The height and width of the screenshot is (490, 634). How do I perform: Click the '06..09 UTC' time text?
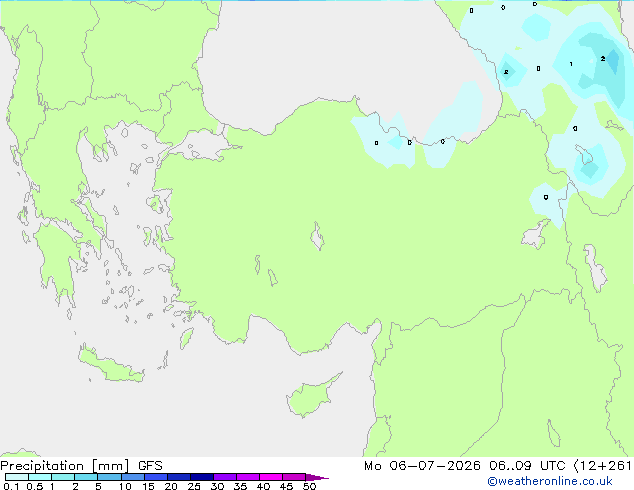pyautogui.click(x=527, y=466)
